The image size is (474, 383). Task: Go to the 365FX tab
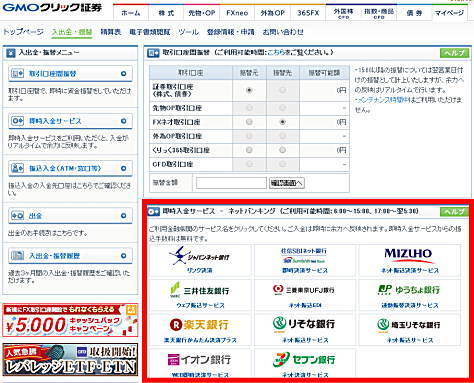pyautogui.click(x=308, y=13)
